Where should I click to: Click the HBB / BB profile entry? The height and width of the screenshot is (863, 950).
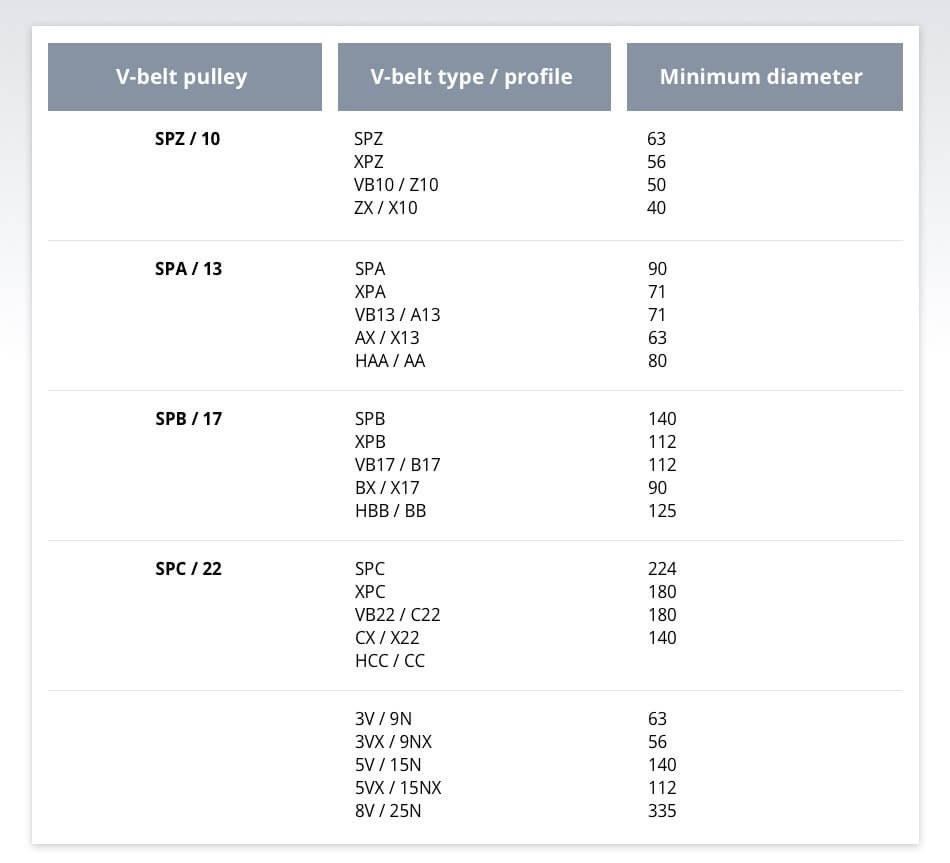[391, 511]
